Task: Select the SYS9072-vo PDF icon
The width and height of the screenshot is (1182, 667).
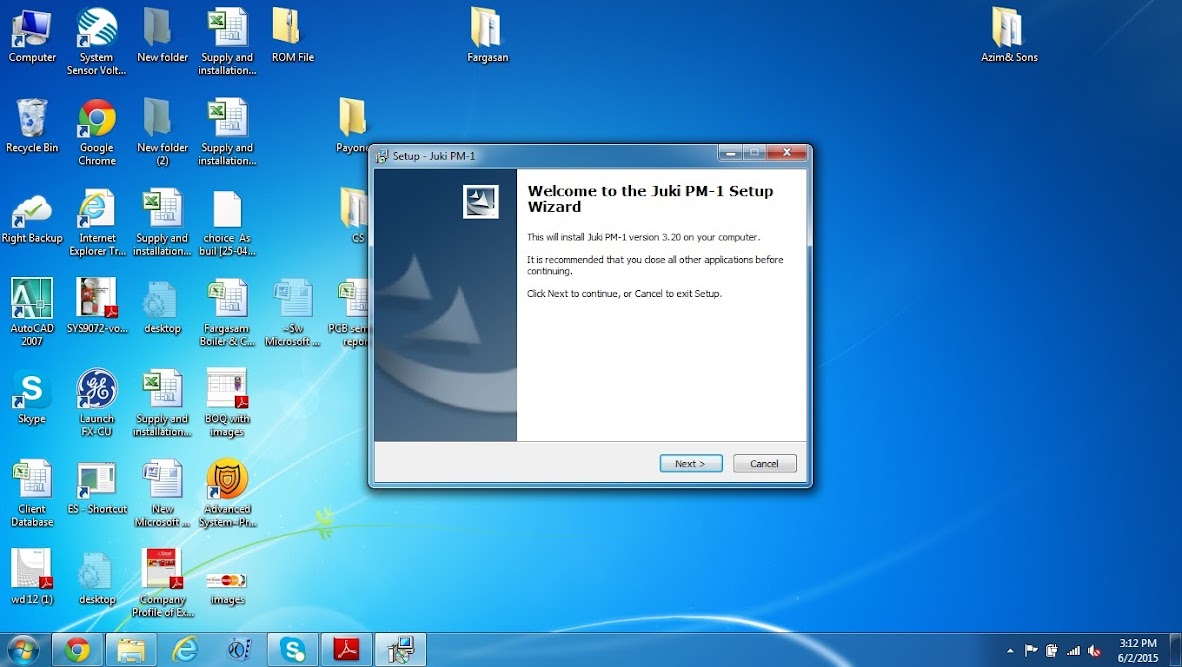Action: (96, 306)
